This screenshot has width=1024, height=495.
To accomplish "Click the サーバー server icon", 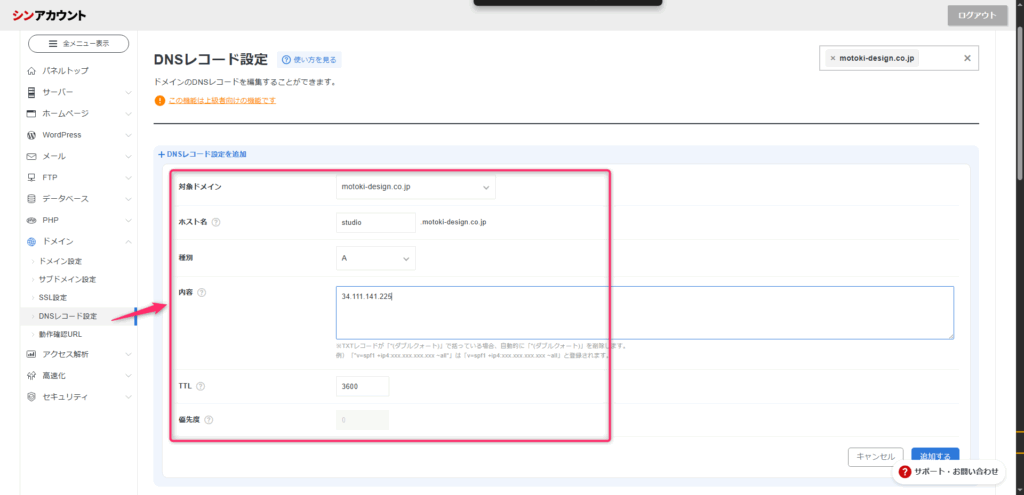I will (x=31, y=92).
